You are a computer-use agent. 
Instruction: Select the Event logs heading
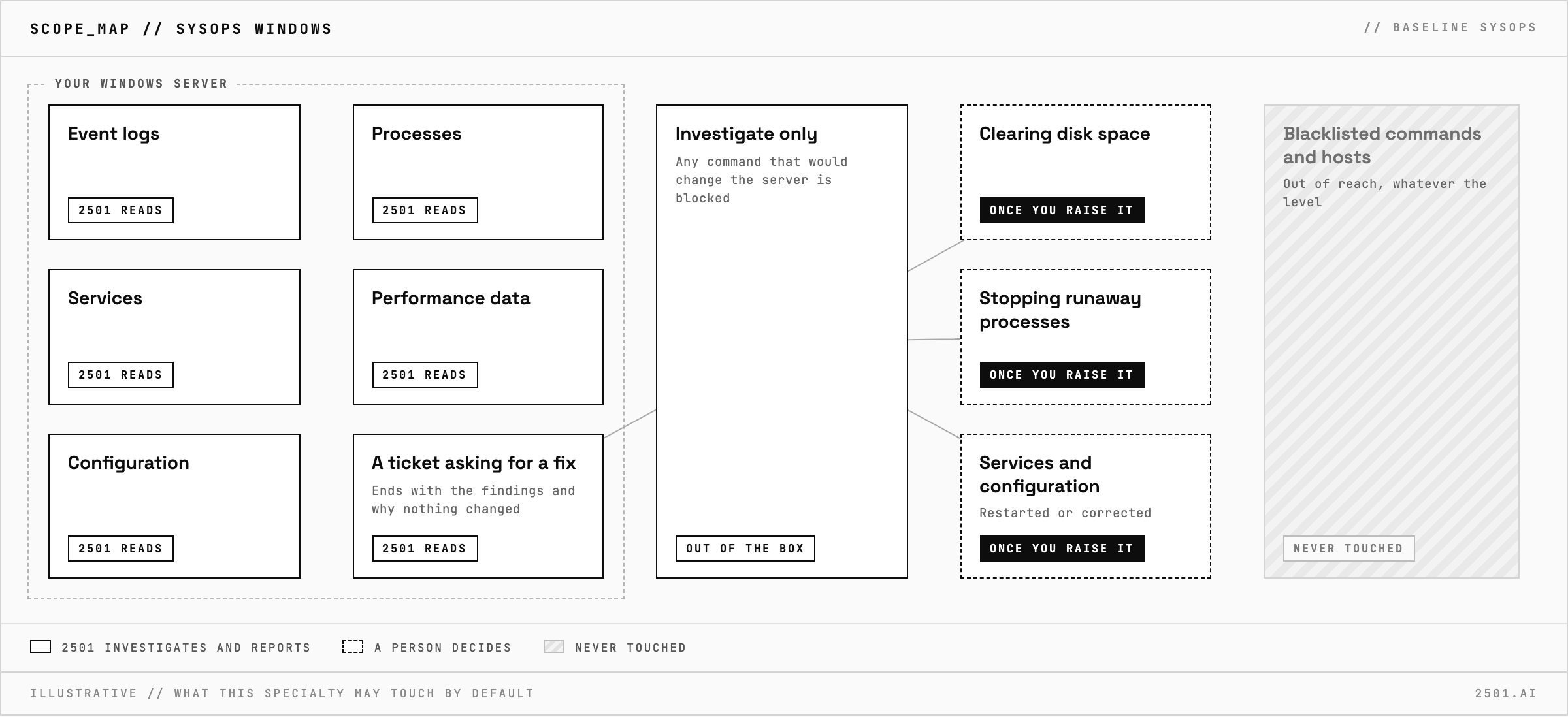click(x=114, y=134)
